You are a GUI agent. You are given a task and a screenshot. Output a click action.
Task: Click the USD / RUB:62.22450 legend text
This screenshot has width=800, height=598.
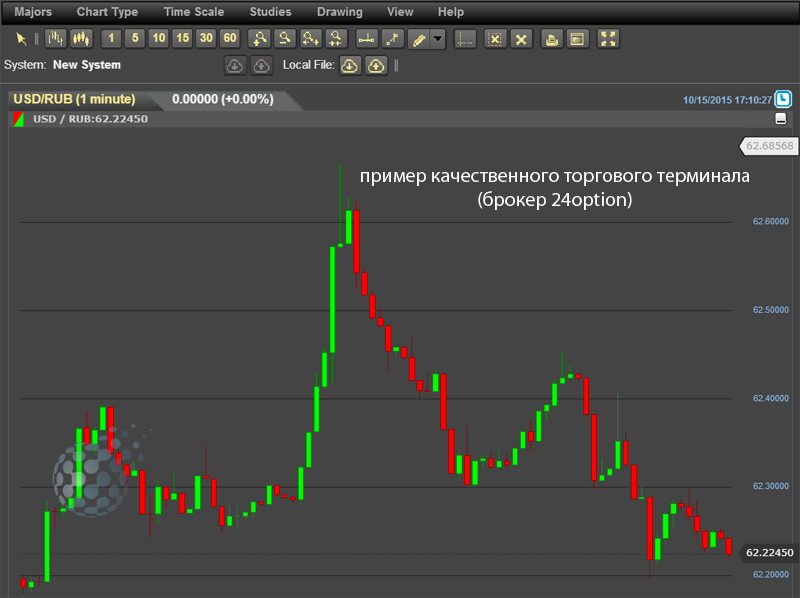tap(90, 119)
